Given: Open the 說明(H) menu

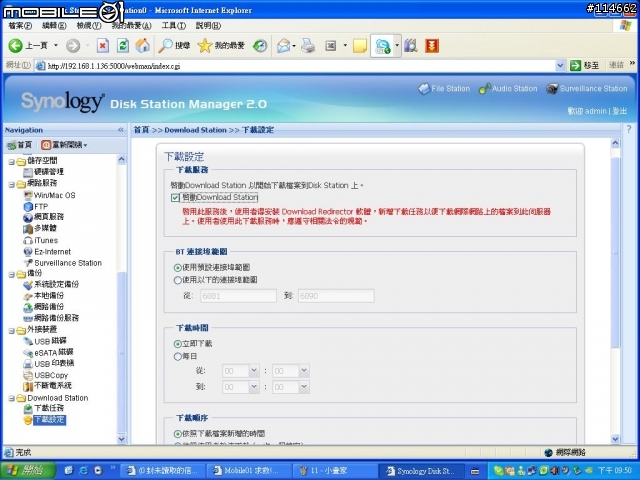Looking at the screenshot, I should pyautogui.click(x=208, y=26).
